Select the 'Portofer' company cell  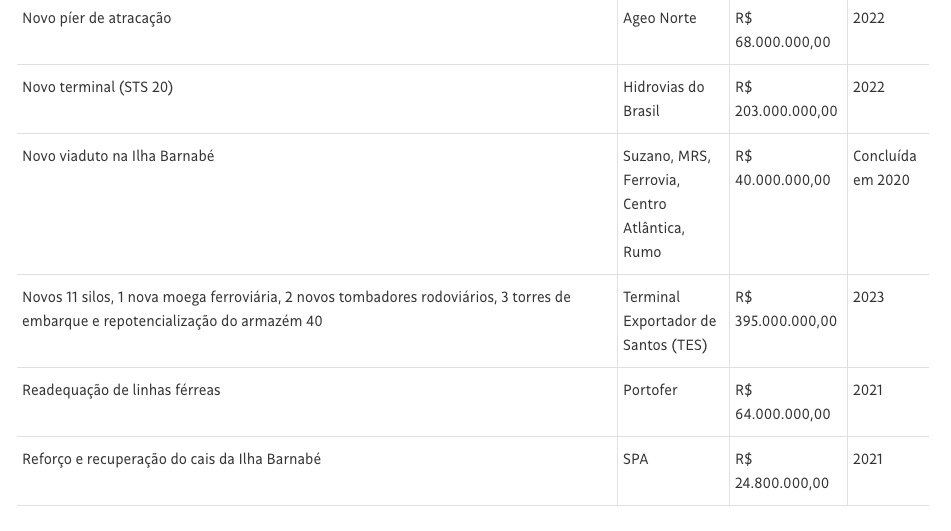[x=650, y=390]
